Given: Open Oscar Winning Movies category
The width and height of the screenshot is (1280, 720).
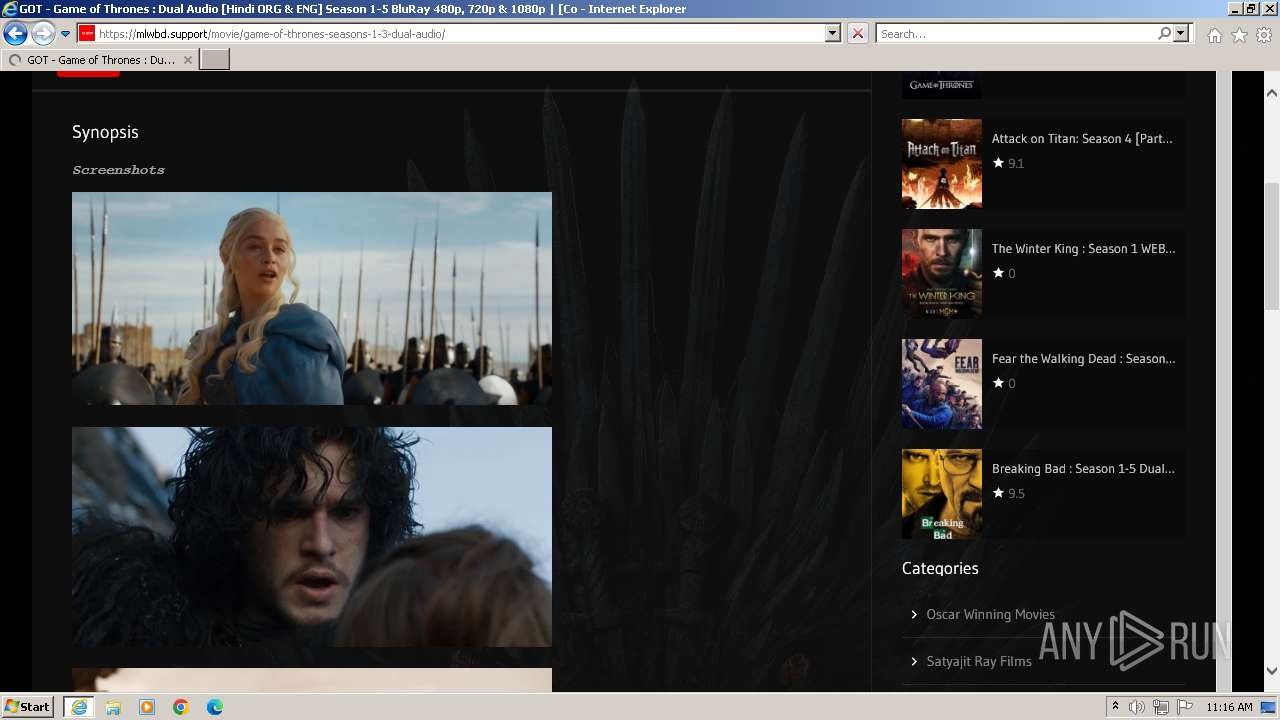Looking at the screenshot, I should click(990, 615).
